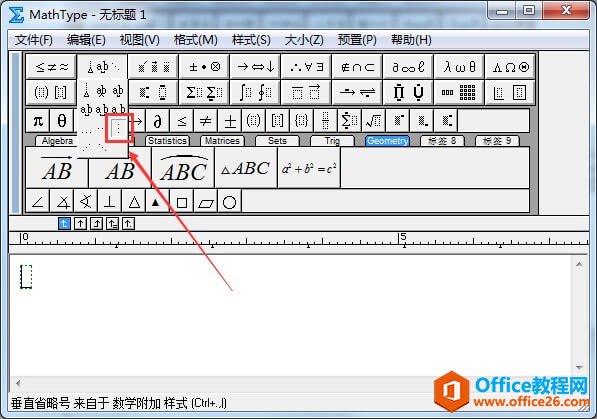Insert the θ symbol from the small bar

tap(62, 121)
